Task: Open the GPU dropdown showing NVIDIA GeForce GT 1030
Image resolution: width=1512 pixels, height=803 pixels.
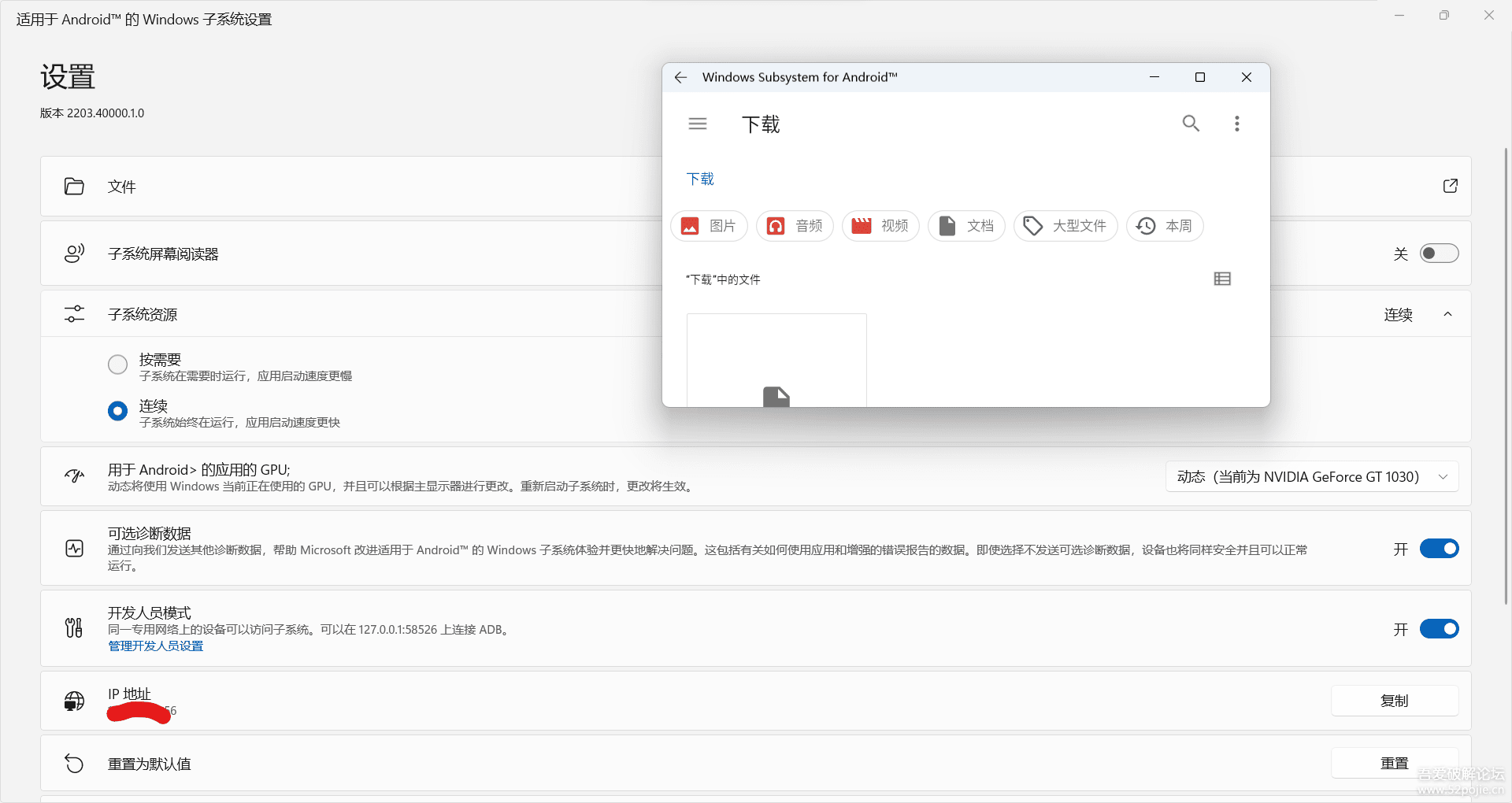Action: (x=1312, y=477)
